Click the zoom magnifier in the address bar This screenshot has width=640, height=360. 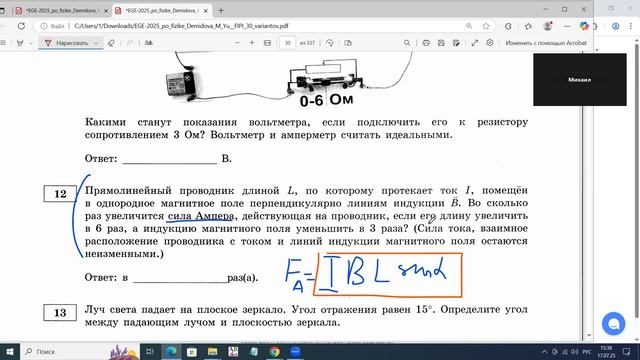(469, 26)
